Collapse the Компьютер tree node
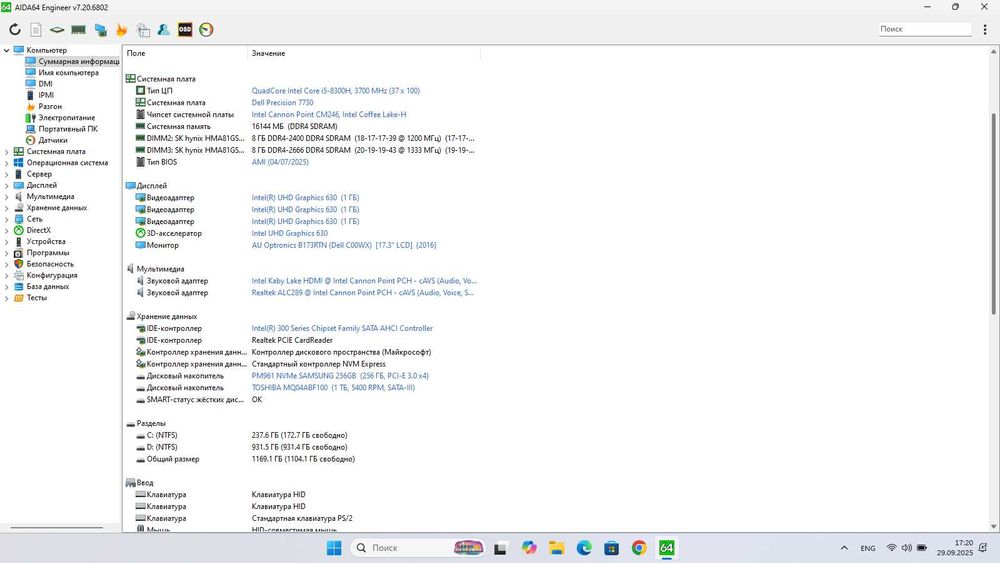This screenshot has width=1000, height=563. coord(6,50)
